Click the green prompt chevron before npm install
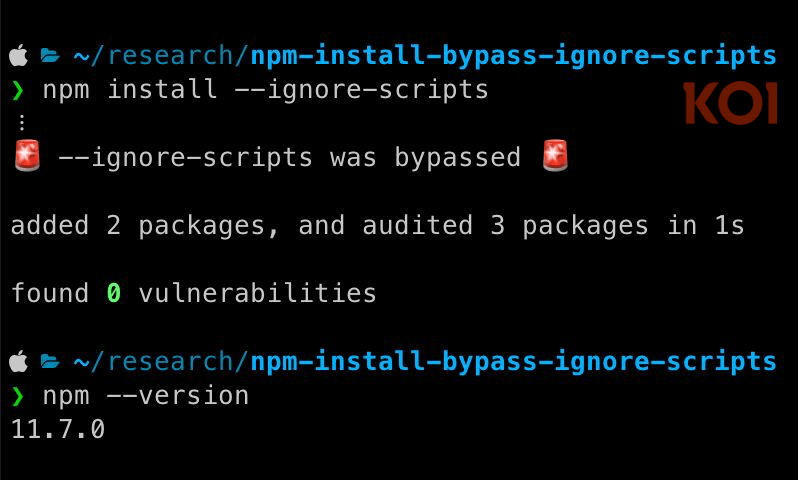This screenshot has width=798, height=480. pos(17,91)
